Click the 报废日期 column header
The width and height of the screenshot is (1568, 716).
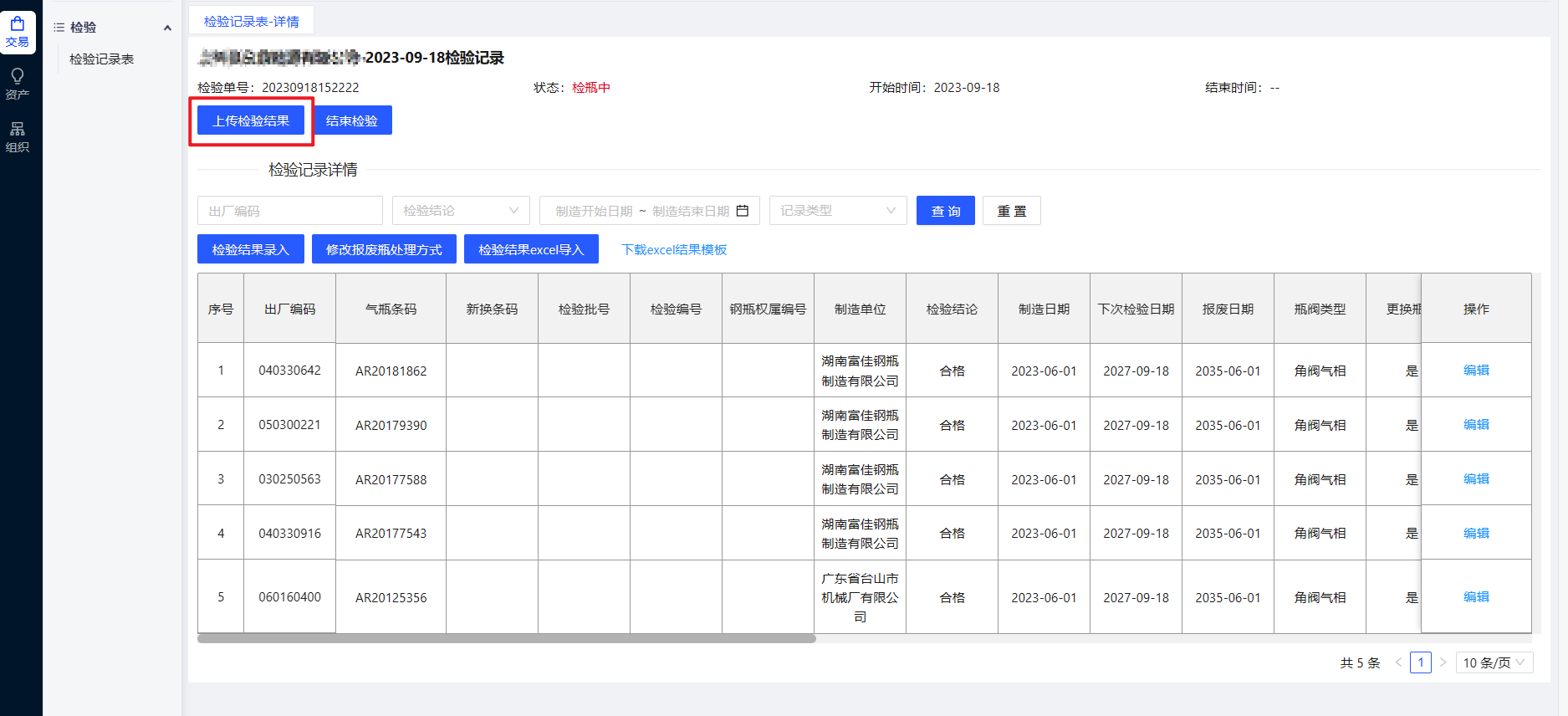click(x=1228, y=309)
